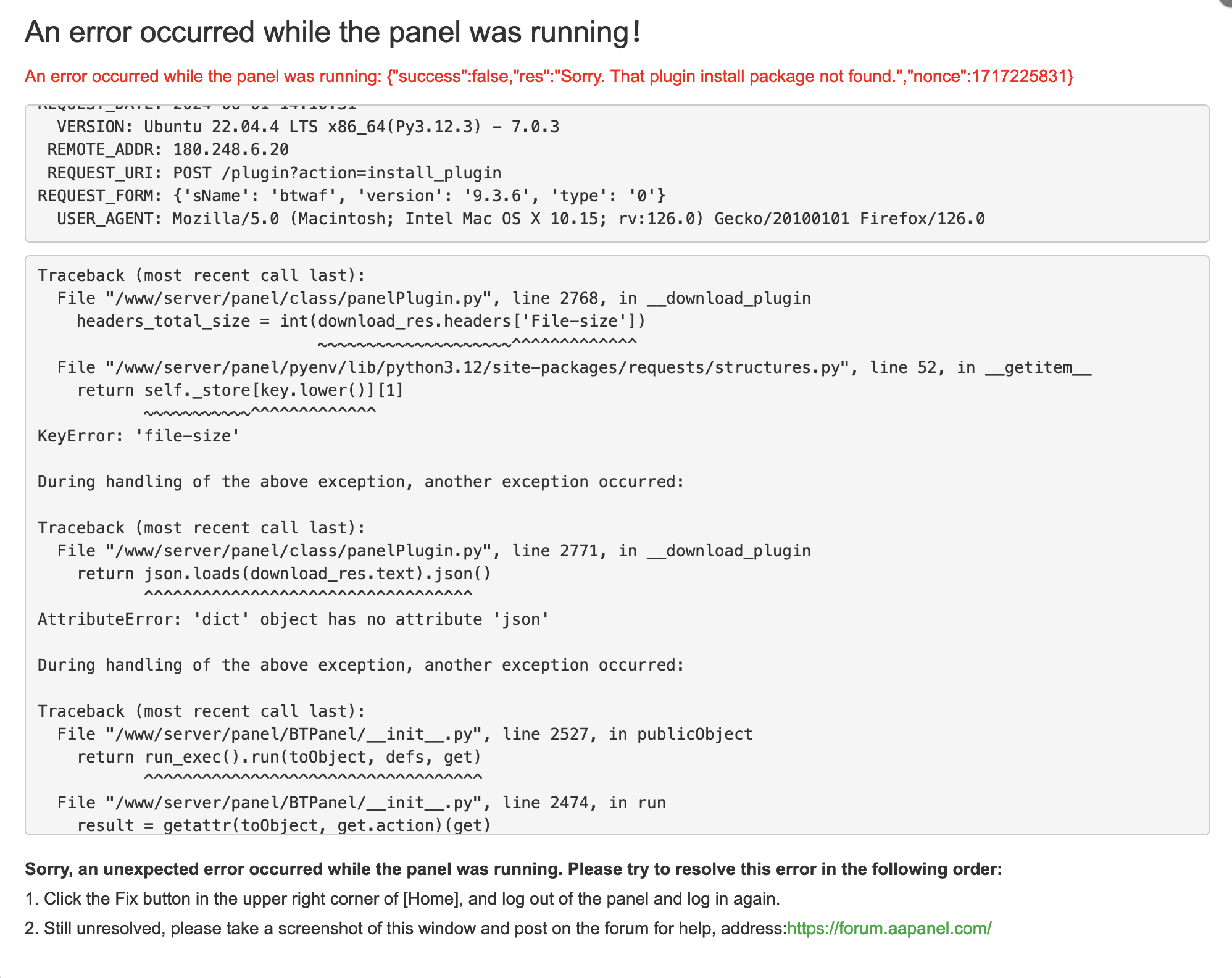The image size is (1232, 978).
Task: Click the json.loads return code line
Action: coord(284,574)
